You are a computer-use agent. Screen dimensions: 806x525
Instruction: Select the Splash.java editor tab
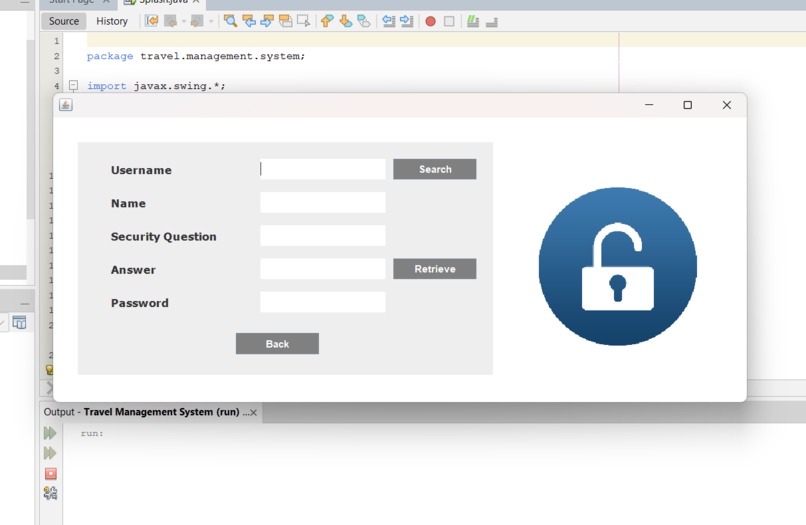coord(161,3)
